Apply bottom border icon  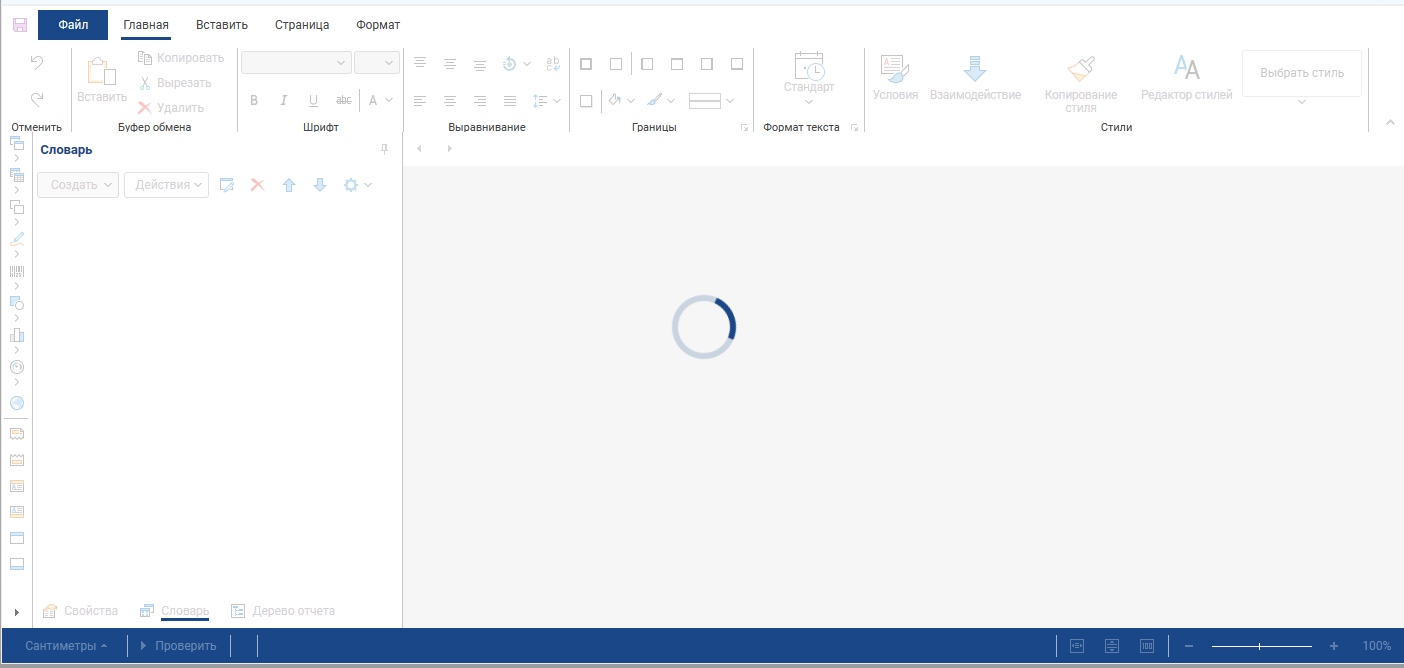tap(737, 63)
